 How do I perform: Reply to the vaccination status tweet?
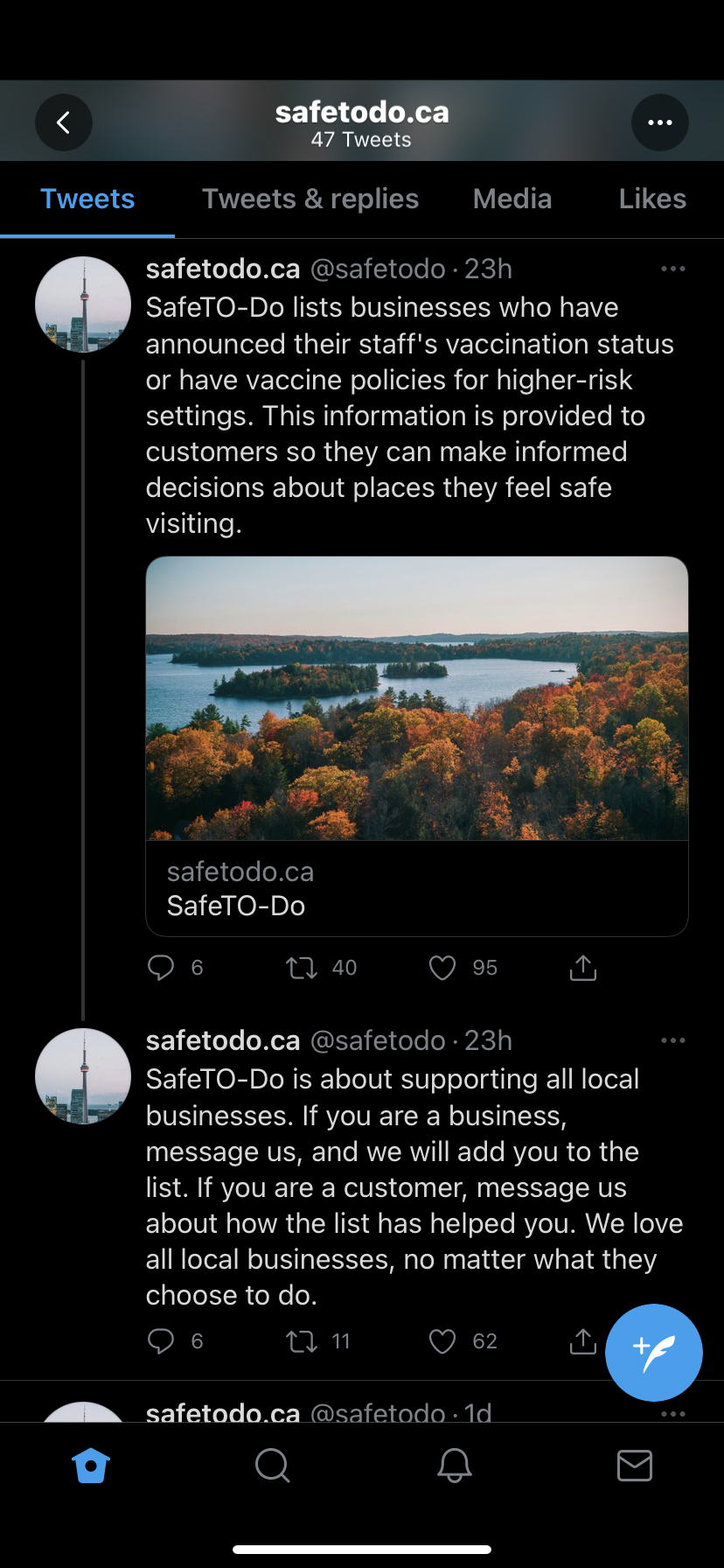point(161,968)
